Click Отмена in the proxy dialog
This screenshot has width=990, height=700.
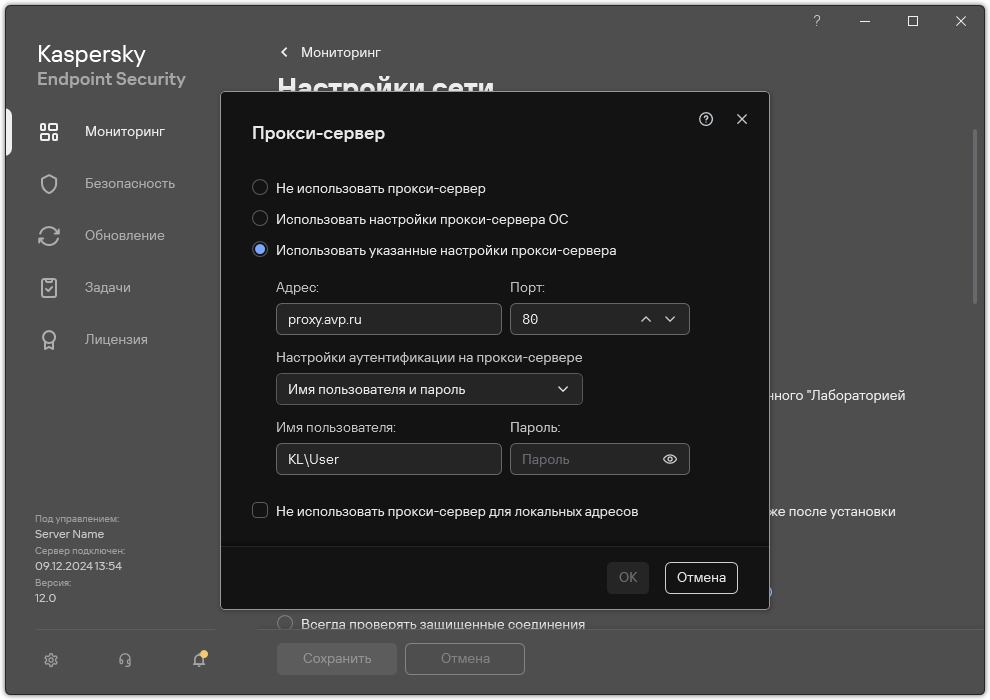tap(701, 578)
